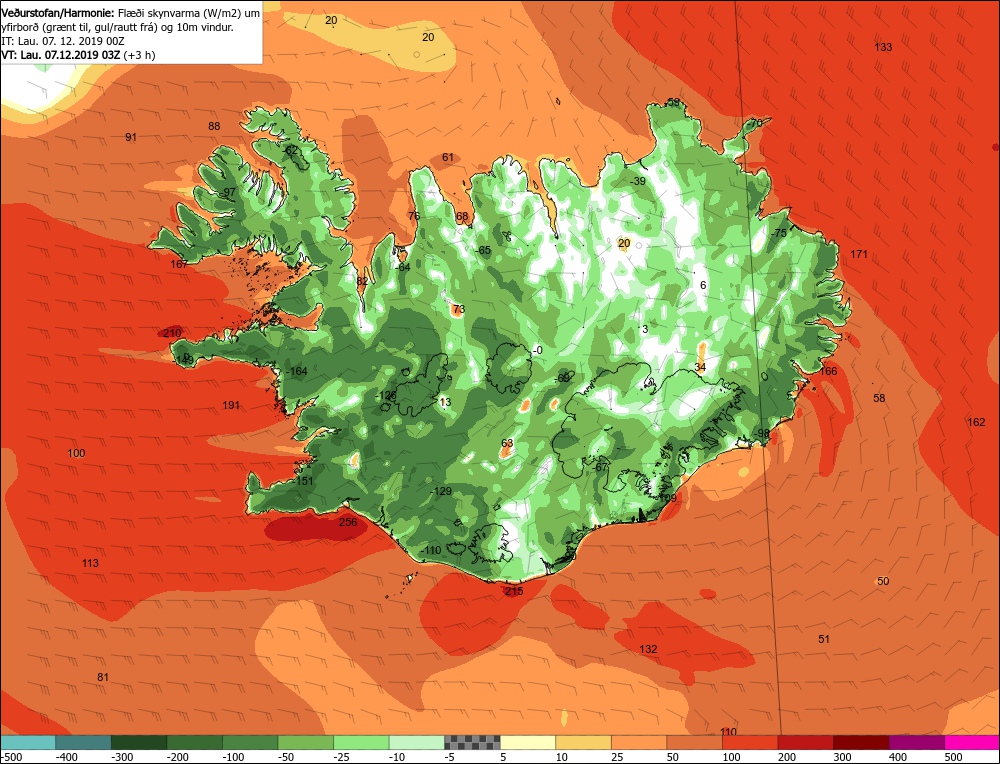Click the map value '-65' in north-central Iceland
The width and height of the screenshot is (1000, 764).
tap(483, 250)
